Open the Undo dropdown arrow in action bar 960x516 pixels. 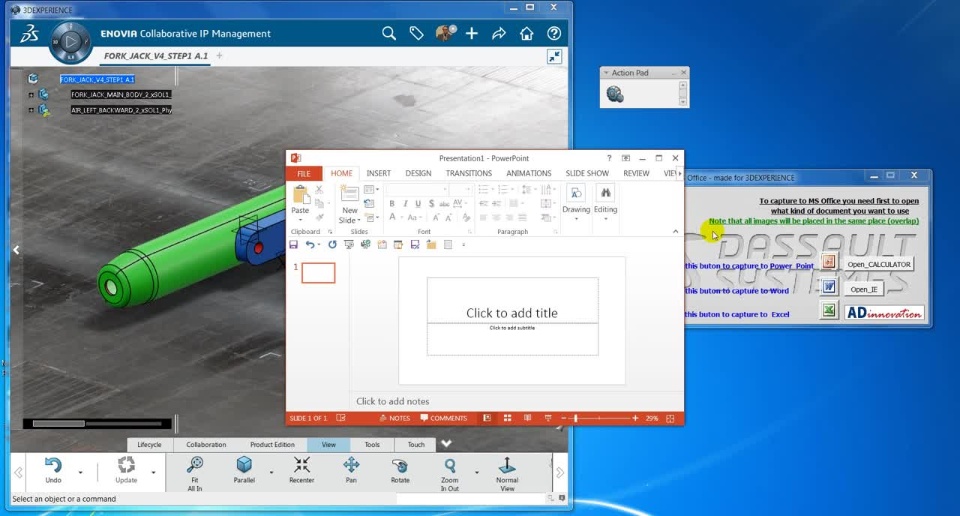tap(80, 473)
